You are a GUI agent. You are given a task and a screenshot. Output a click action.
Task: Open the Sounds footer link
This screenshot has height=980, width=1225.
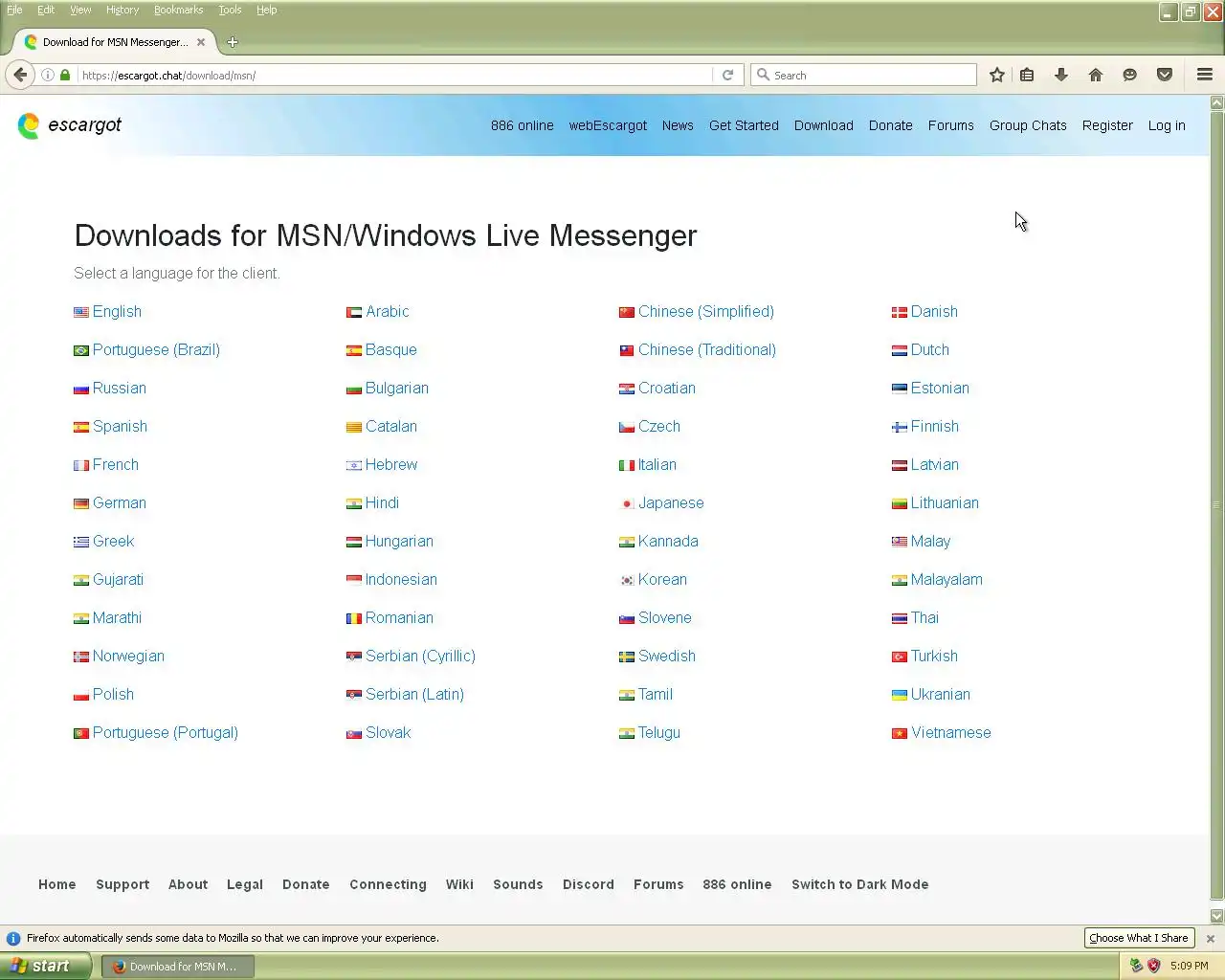click(518, 884)
